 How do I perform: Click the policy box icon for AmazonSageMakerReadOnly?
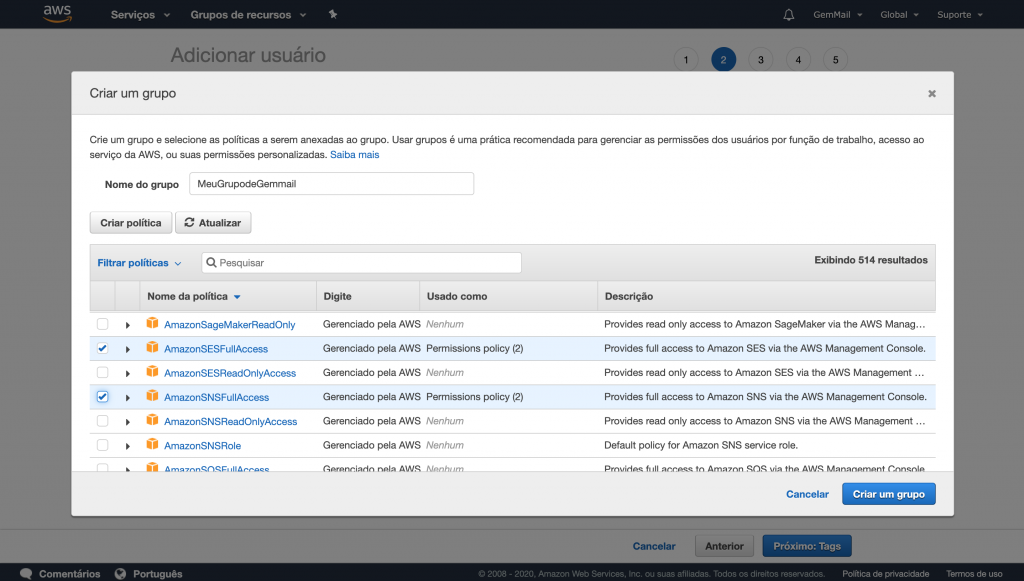(152, 323)
